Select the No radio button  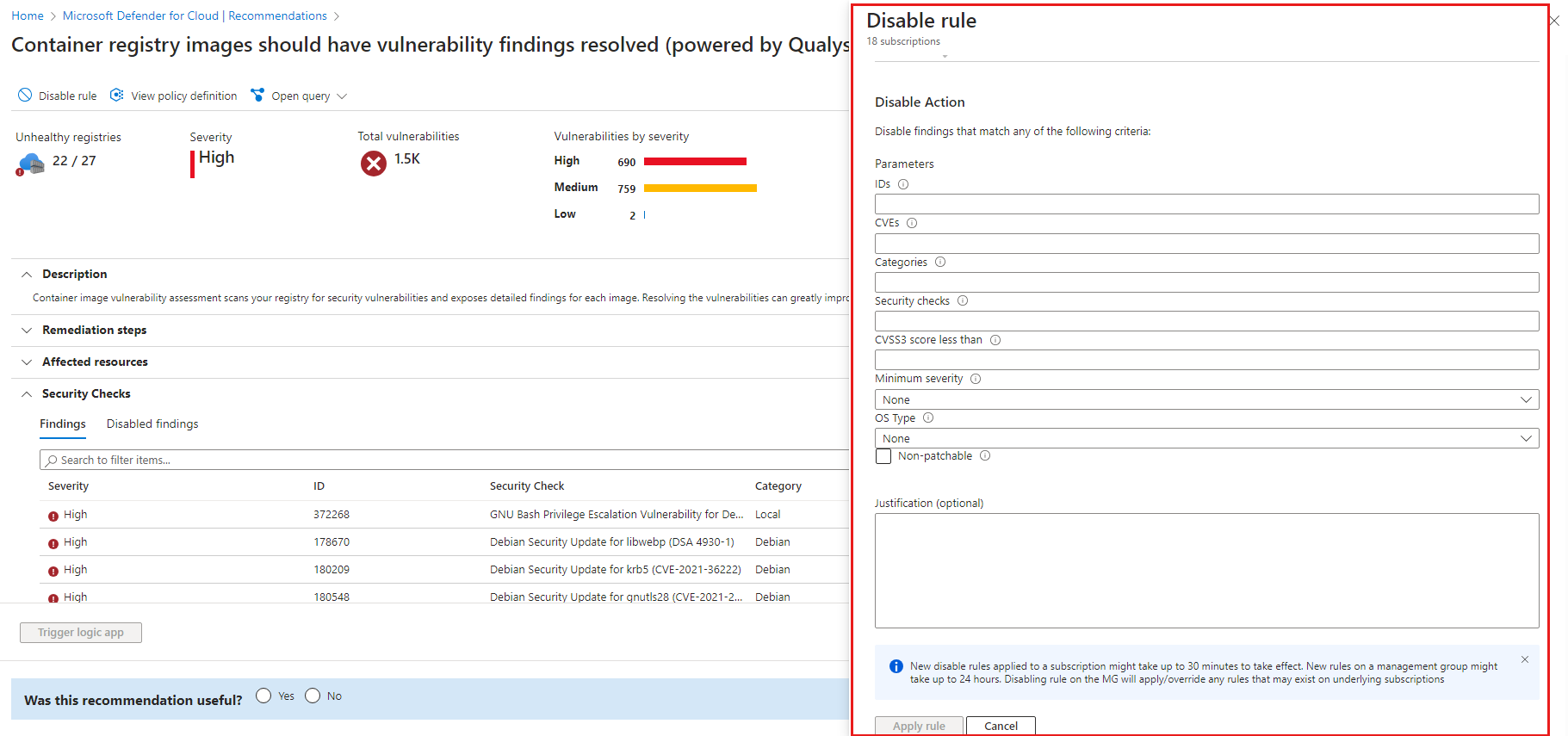tap(313, 696)
